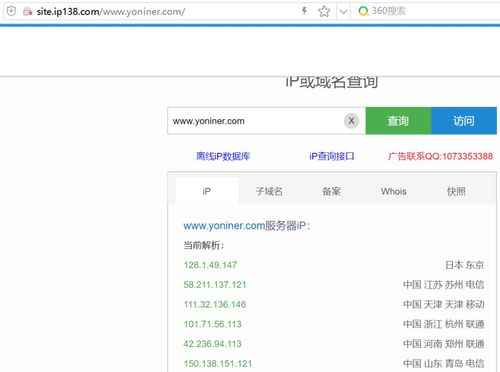The image size is (500, 372).
Task: Click IP address 150.138.151.121
Action: 218,363
